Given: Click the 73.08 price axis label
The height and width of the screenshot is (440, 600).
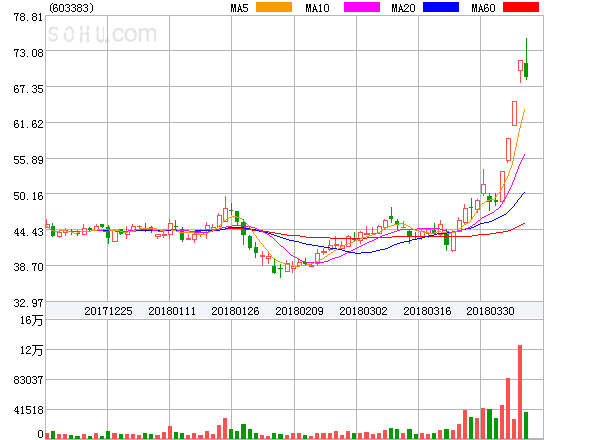Looking at the screenshot, I should click(x=28, y=53).
